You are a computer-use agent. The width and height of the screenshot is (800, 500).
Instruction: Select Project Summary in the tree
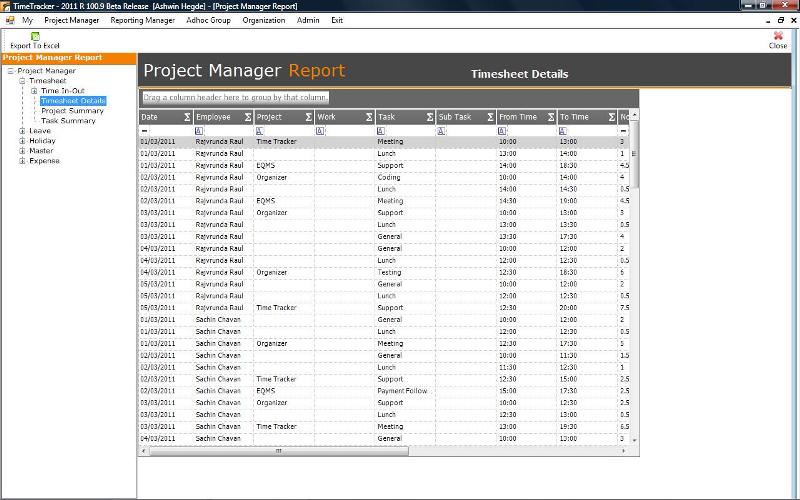pyautogui.click(x=72, y=111)
